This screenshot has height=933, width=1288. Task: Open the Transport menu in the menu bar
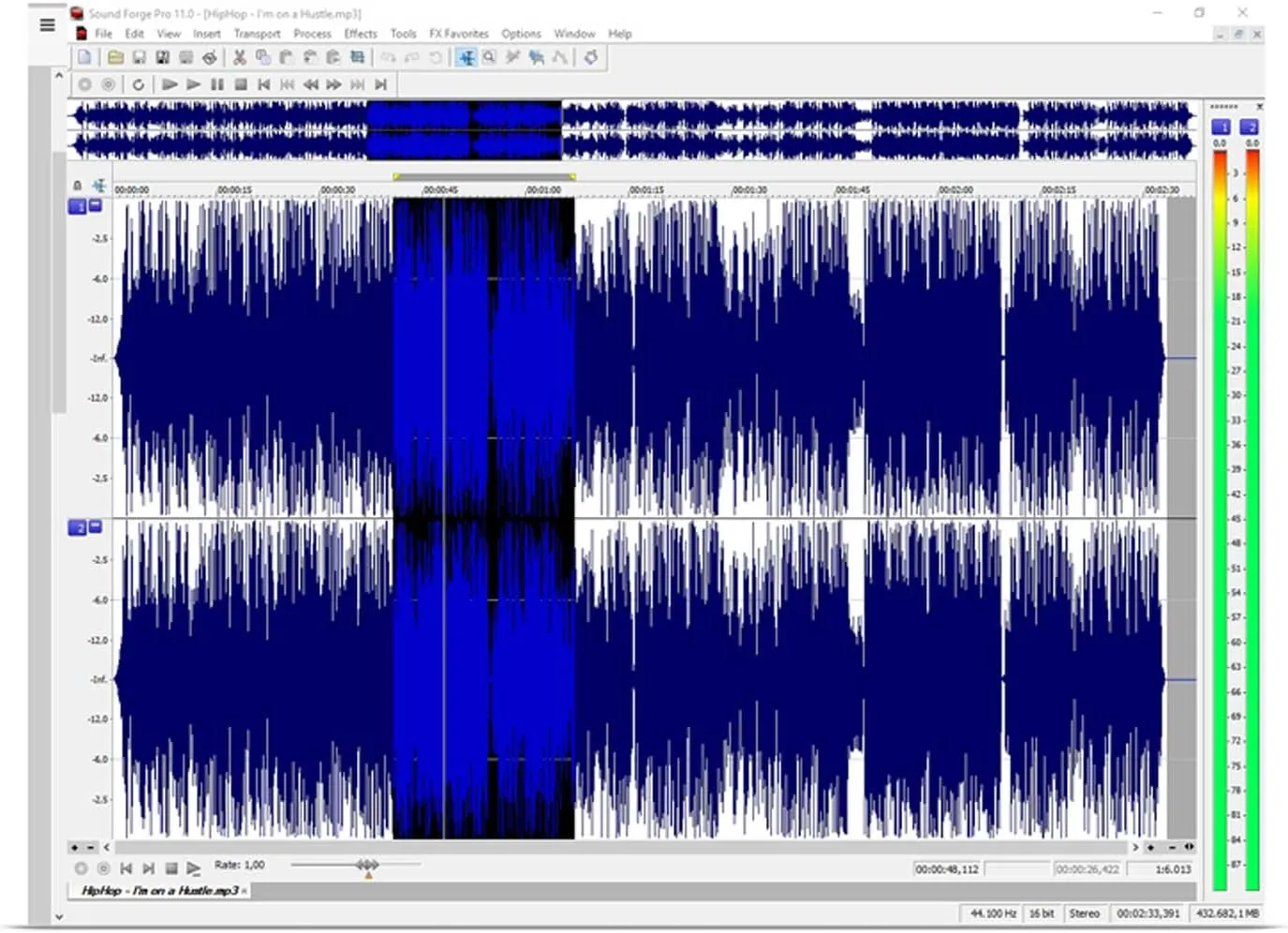pyautogui.click(x=257, y=34)
